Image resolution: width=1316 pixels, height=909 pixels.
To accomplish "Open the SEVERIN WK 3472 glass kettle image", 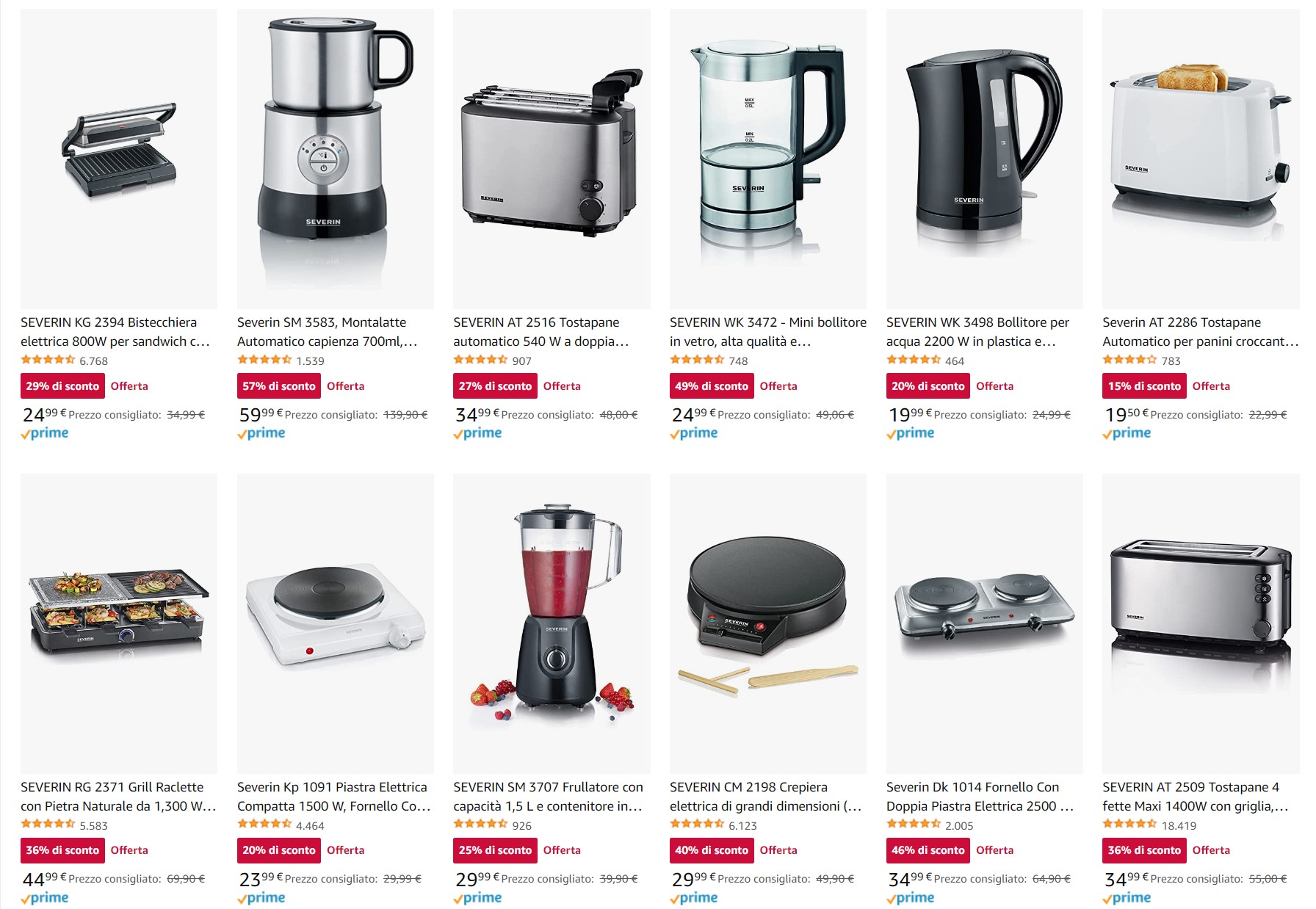I will point(768,159).
